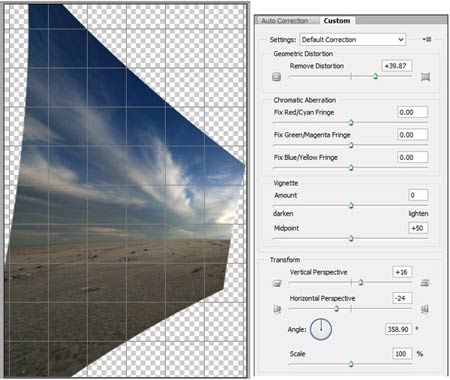This screenshot has height=380, width=450.
Task: Click the Midpoint value field
Action: click(418, 228)
